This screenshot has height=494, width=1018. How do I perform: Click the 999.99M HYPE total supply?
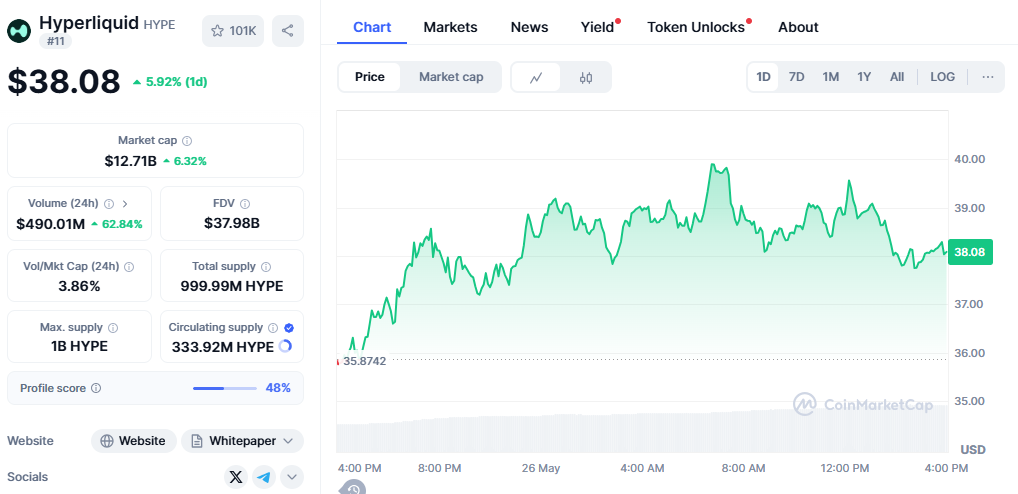232,286
